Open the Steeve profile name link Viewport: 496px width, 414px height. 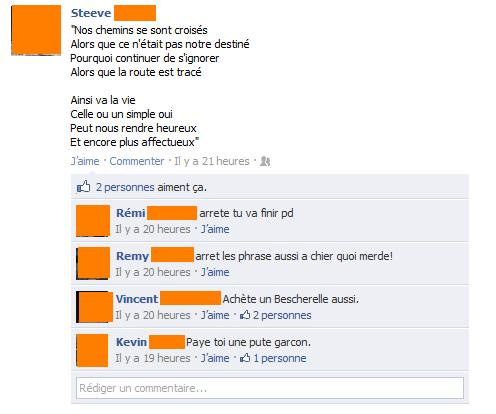pyautogui.click(x=91, y=13)
